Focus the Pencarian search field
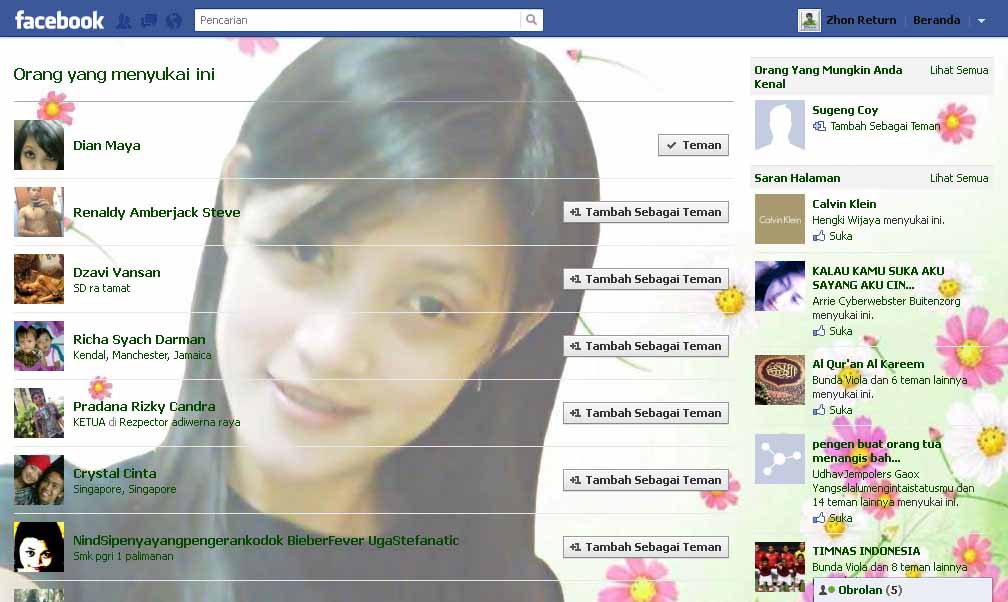The width and height of the screenshot is (1008, 602). pos(357,20)
